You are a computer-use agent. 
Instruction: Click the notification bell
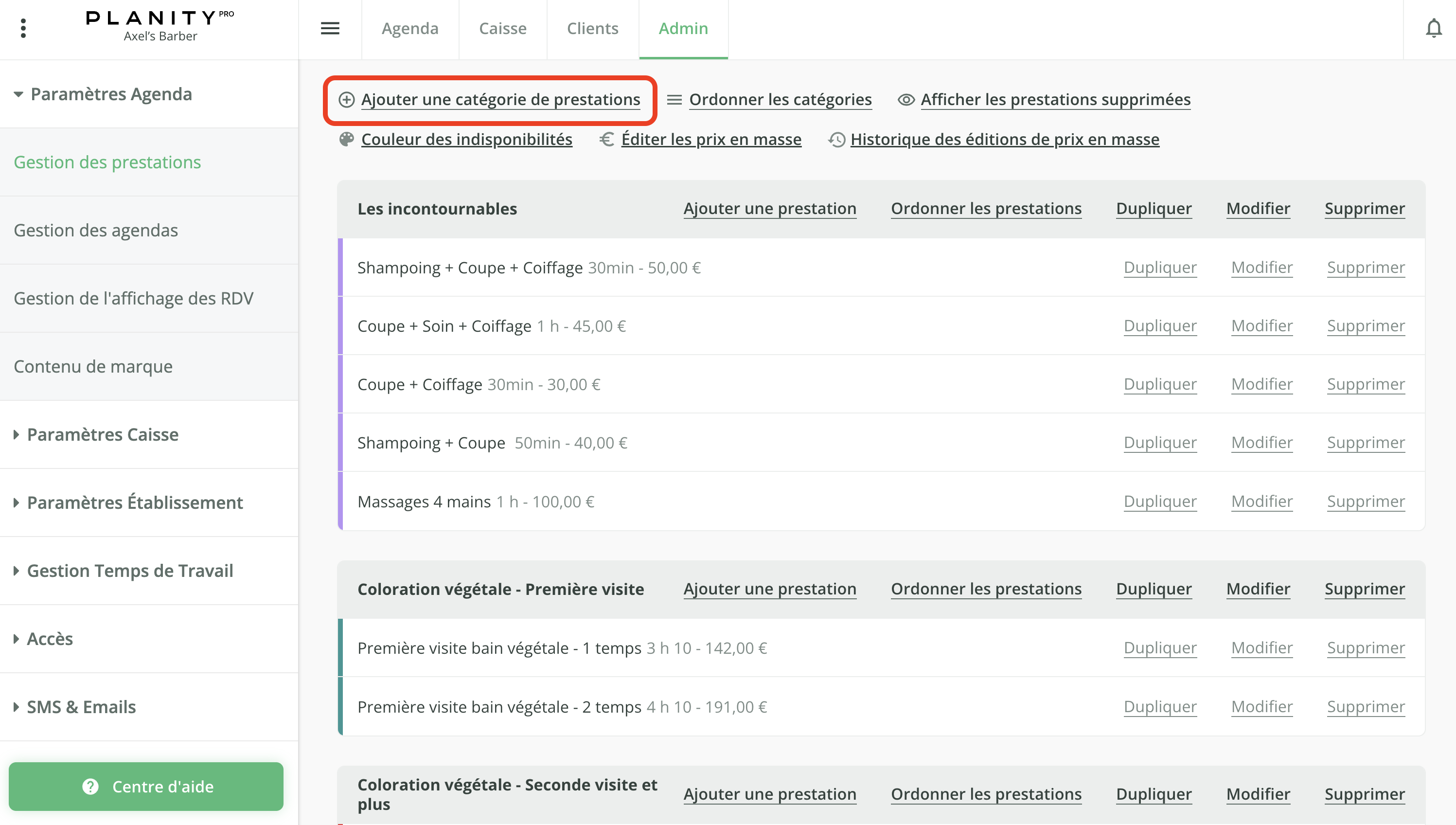[1434, 28]
